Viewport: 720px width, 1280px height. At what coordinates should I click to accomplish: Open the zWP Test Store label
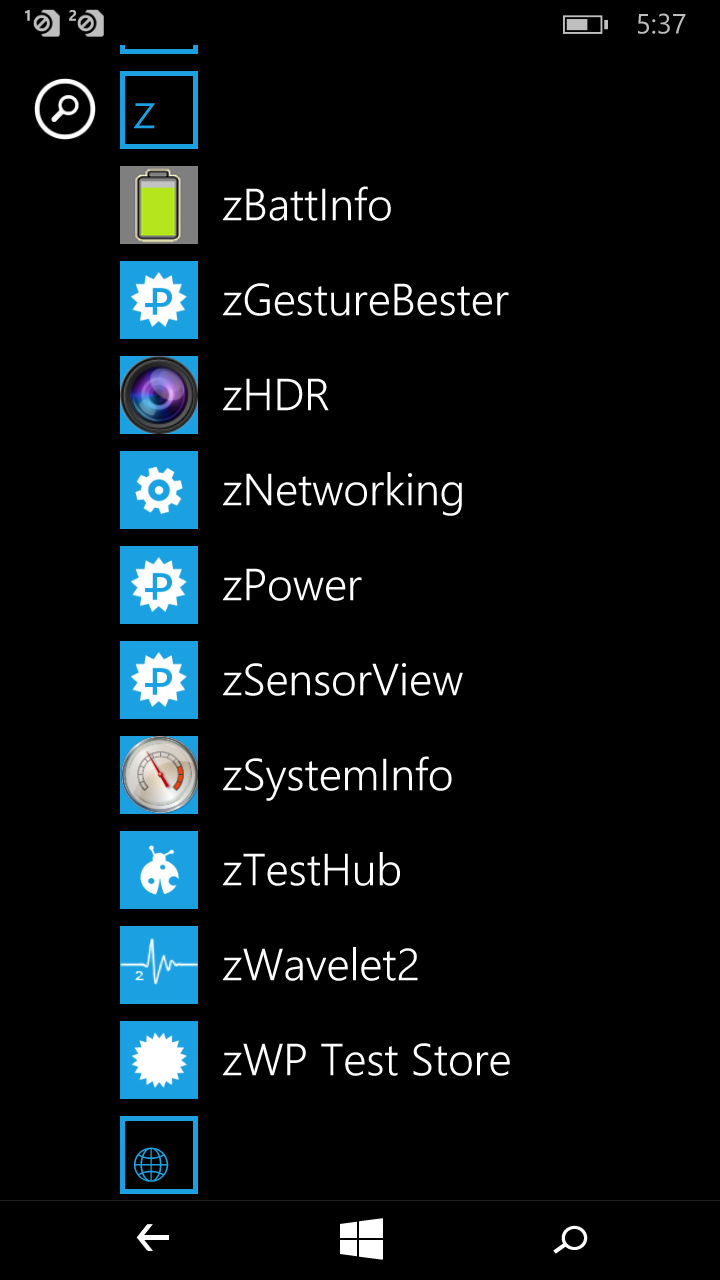pos(366,1061)
